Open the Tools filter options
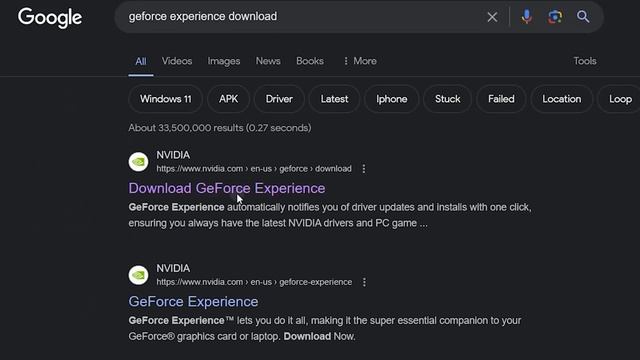 point(584,61)
